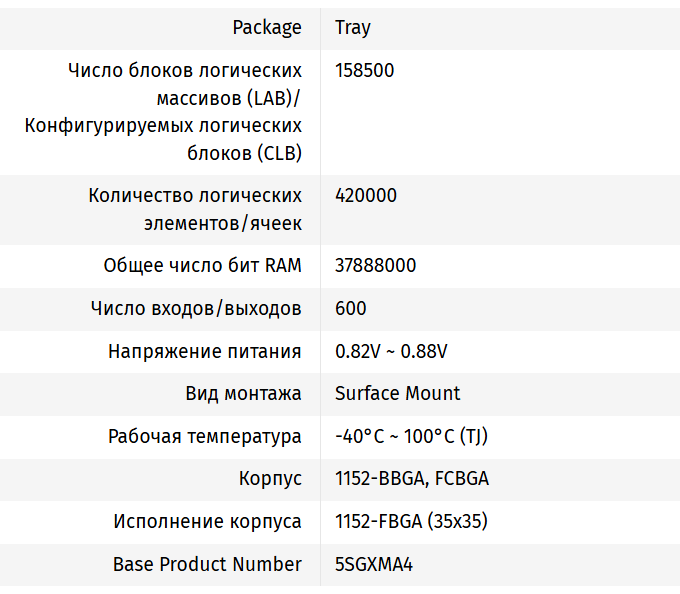Click the "Рабочая температура" label
The width and height of the screenshot is (680, 594).
pyautogui.click(x=205, y=436)
